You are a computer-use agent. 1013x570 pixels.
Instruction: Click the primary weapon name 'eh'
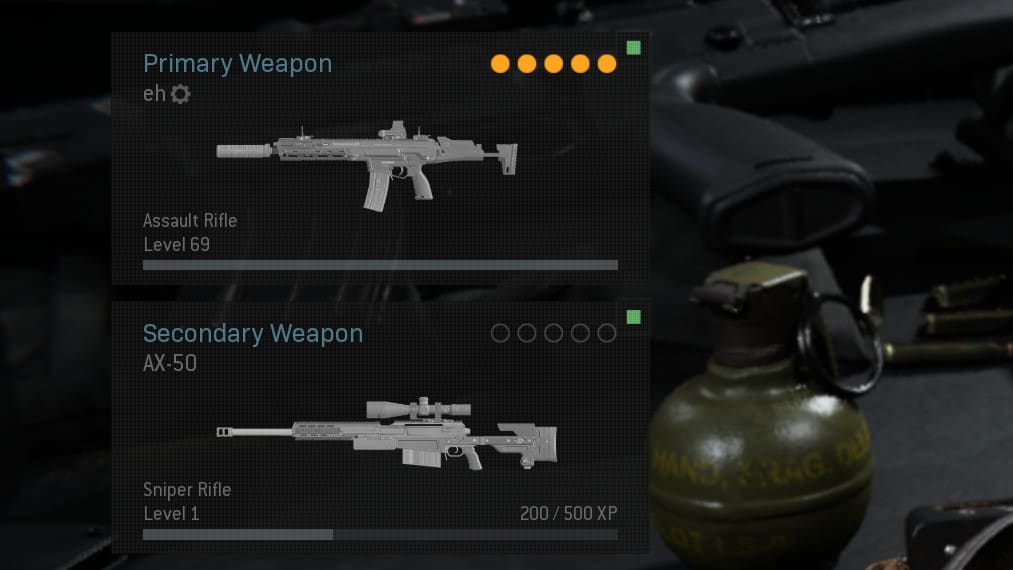pyautogui.click(x=154, y=94)
